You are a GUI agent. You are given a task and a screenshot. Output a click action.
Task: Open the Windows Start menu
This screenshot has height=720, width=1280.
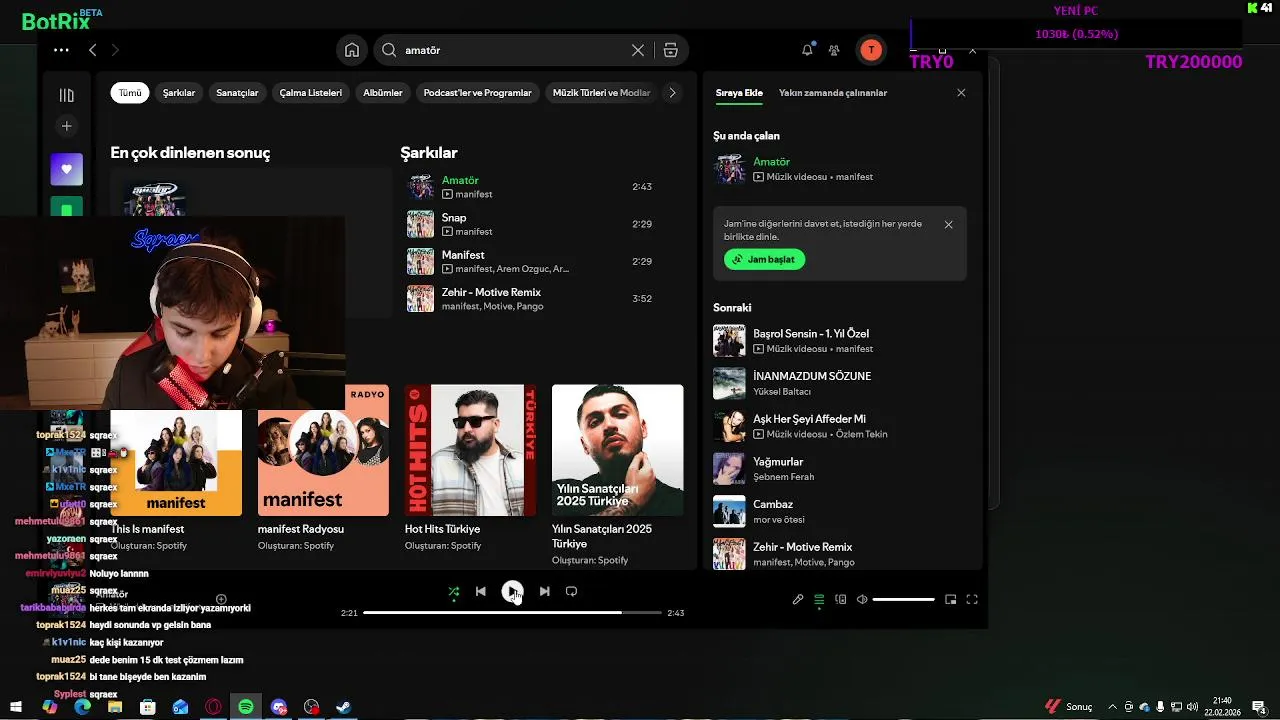coord(17,707)
